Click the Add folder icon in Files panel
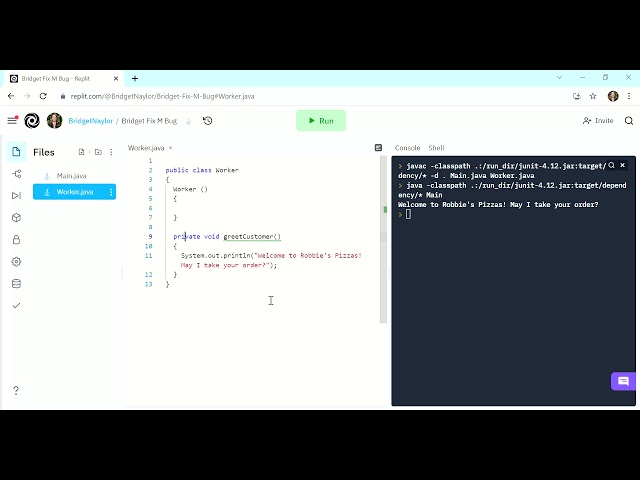This screenshot has width=640, height=480. tap(98, 152)
